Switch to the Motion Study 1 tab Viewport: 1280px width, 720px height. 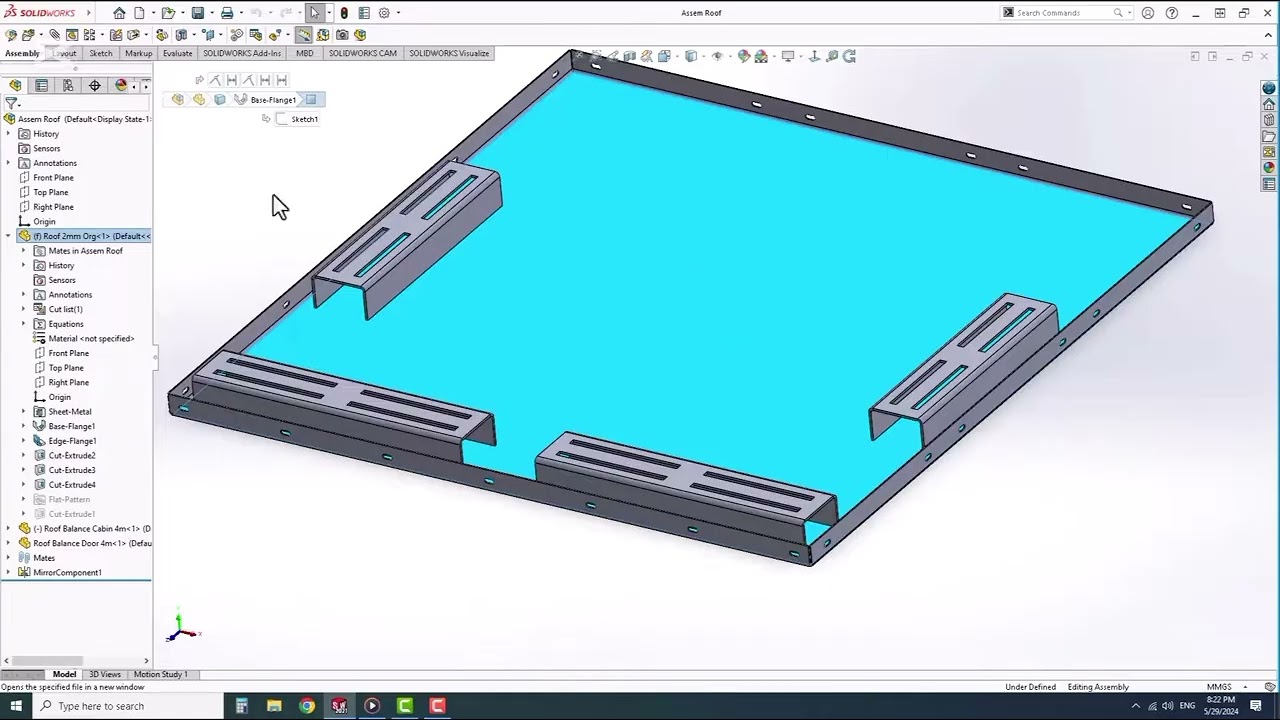point(160,674)
